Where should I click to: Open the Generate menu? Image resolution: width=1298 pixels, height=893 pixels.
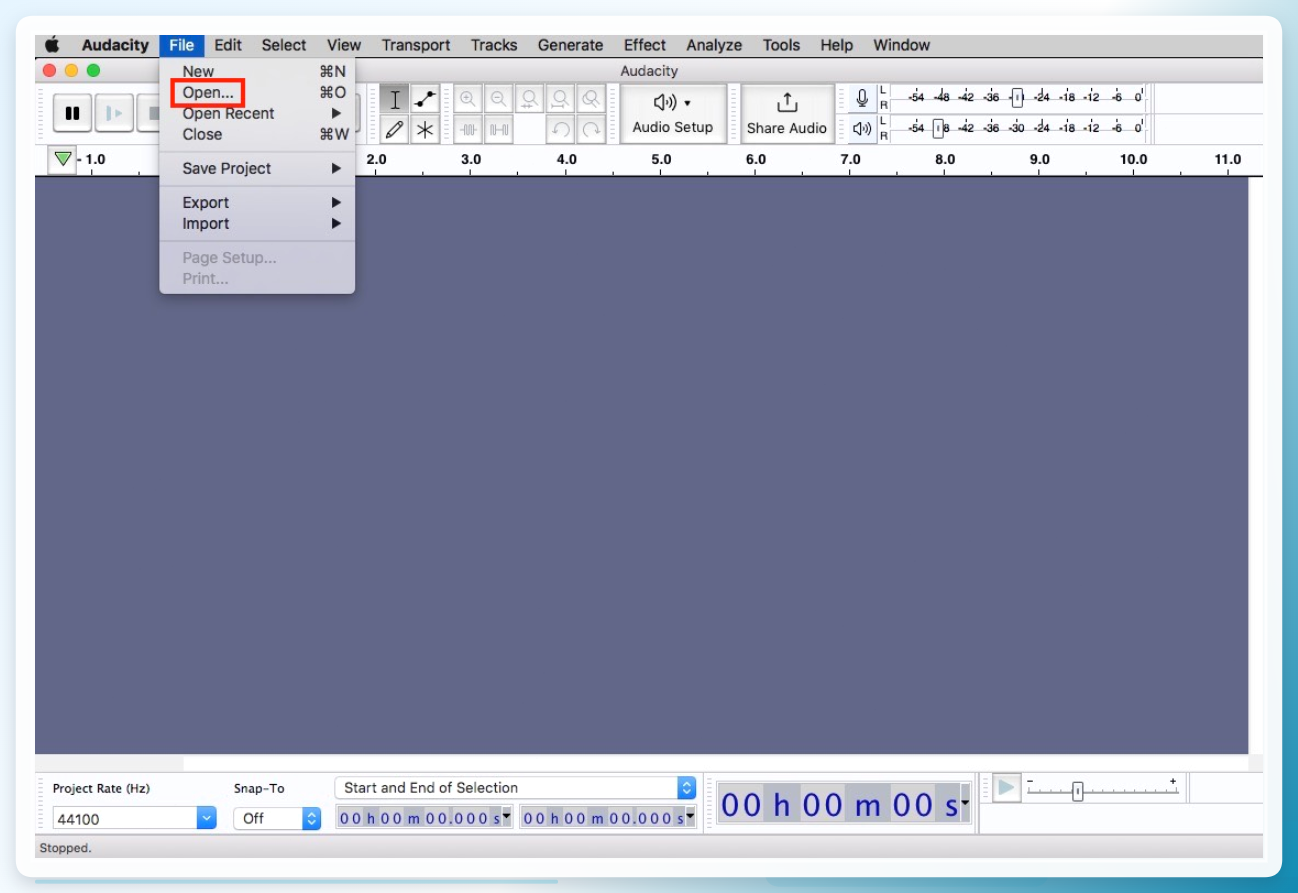click(570, 45)
